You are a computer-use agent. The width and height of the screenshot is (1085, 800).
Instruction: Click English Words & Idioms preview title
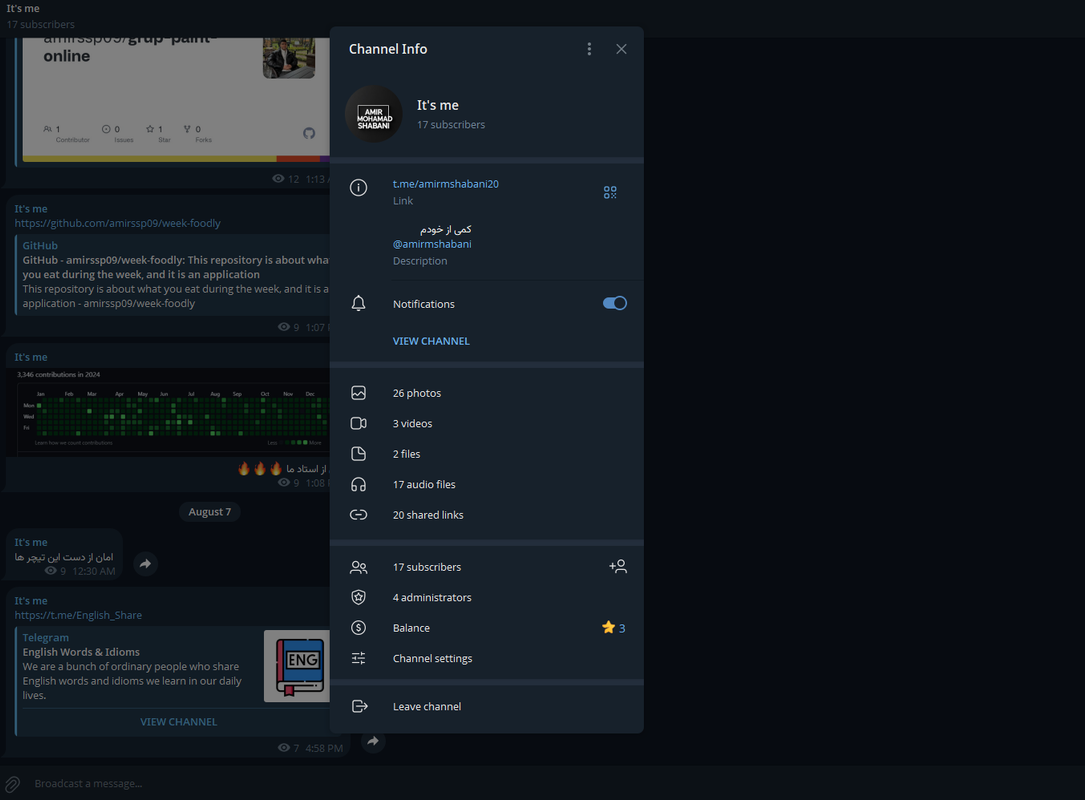[x=81, y=652]
